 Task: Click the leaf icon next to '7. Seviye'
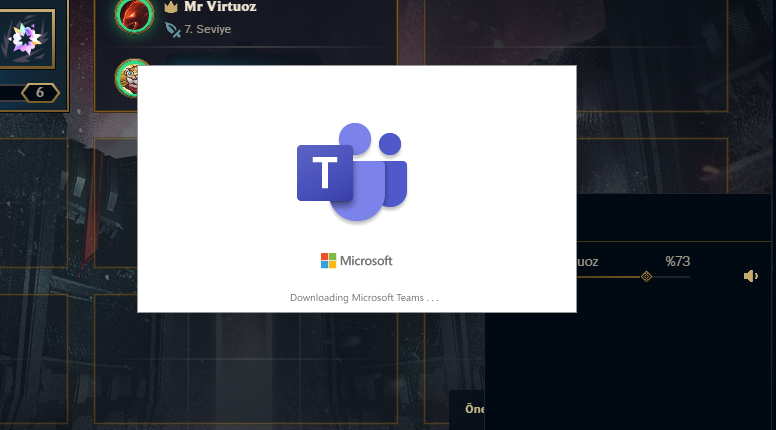[x=172, y=30]
